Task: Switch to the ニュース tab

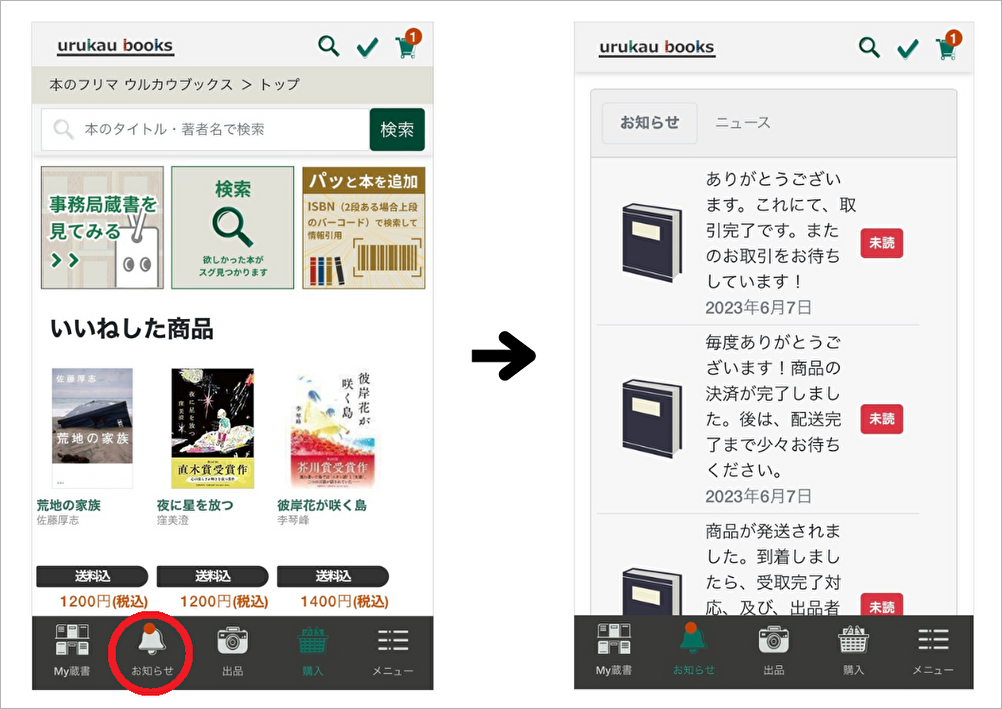Action: click(742, 123)
